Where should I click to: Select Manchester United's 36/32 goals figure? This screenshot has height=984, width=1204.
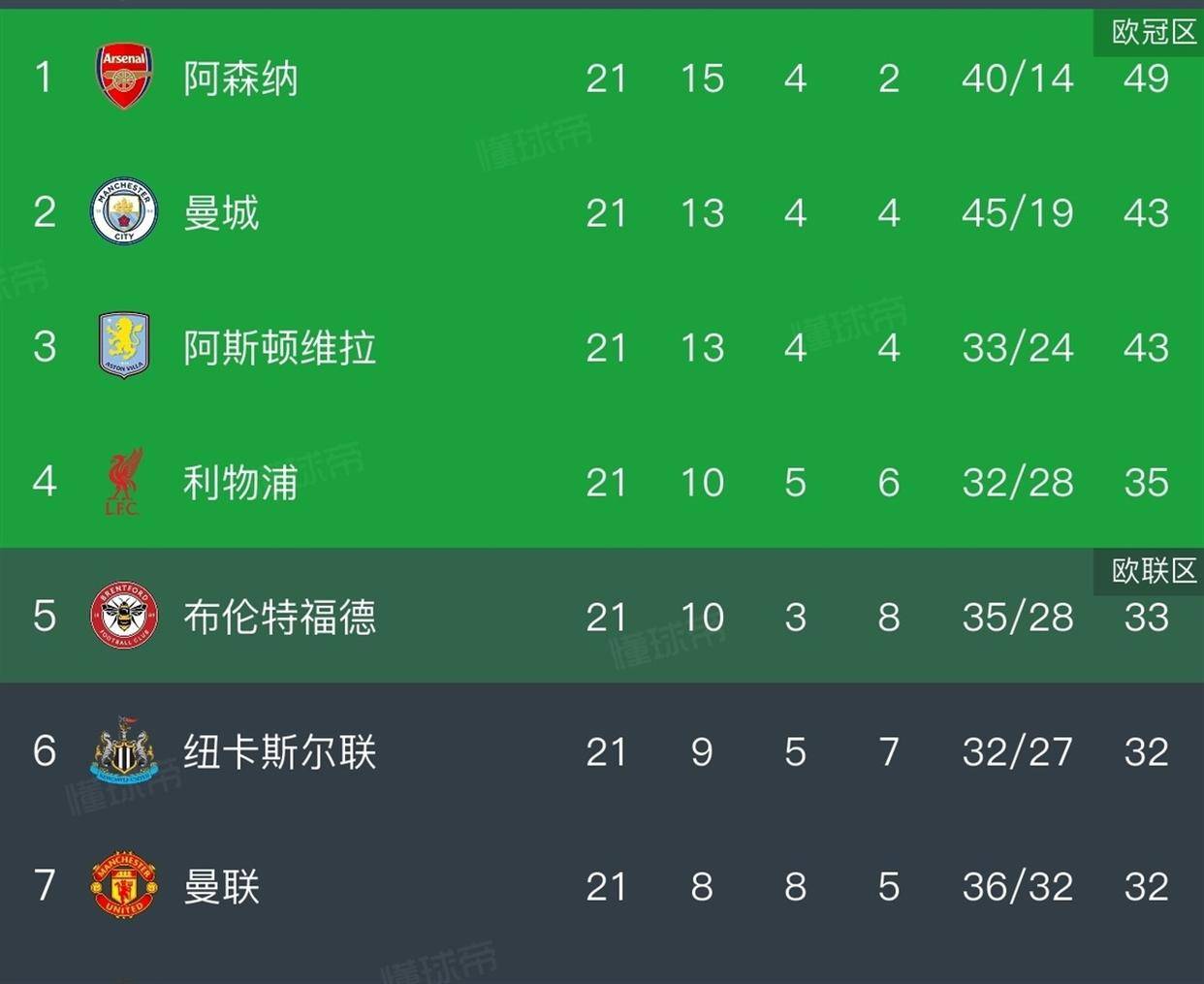pyautogui.click(x=1017, y=886)
